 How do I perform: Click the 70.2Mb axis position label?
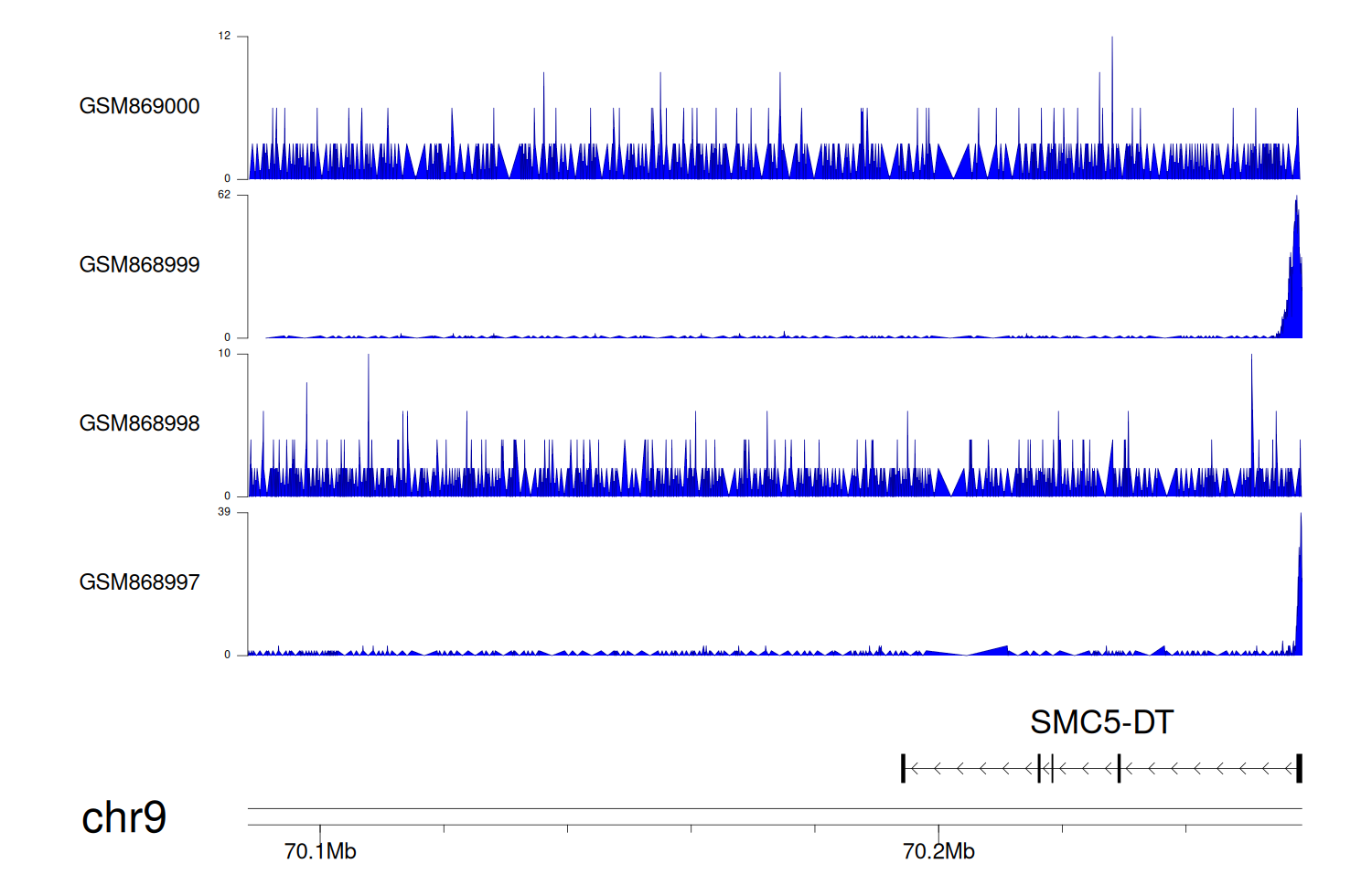pos(938,851)
